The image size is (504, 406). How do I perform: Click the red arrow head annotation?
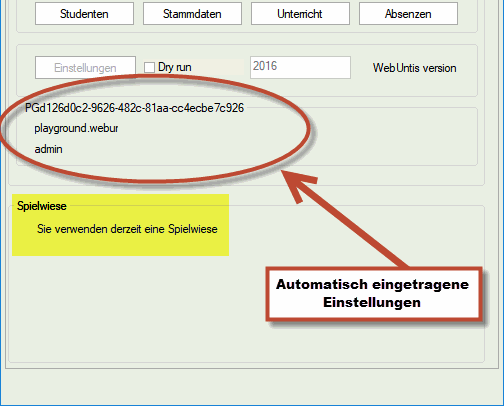point(297,185)
